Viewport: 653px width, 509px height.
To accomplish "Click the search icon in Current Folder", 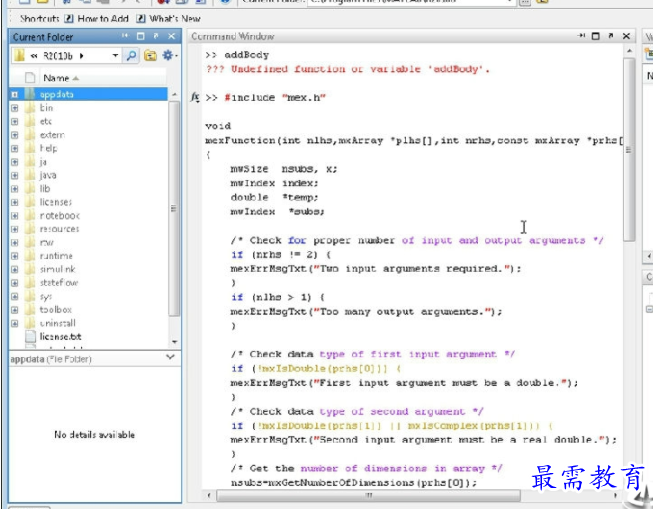I will click(x=131, y=55).
